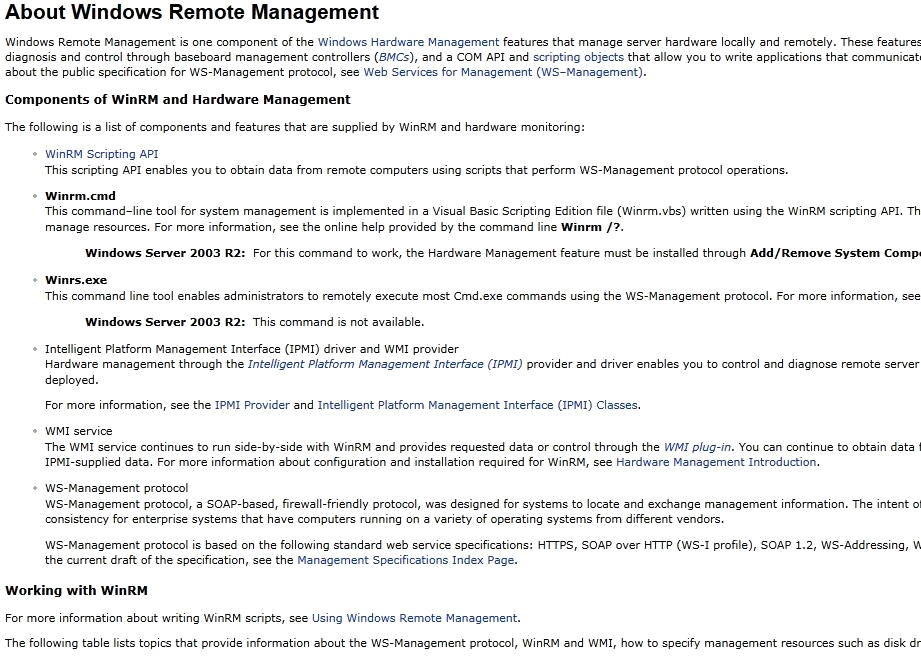Open Web Services for Management (WS-Management) link
The image size is (921, 660).
tap(503, 72)
